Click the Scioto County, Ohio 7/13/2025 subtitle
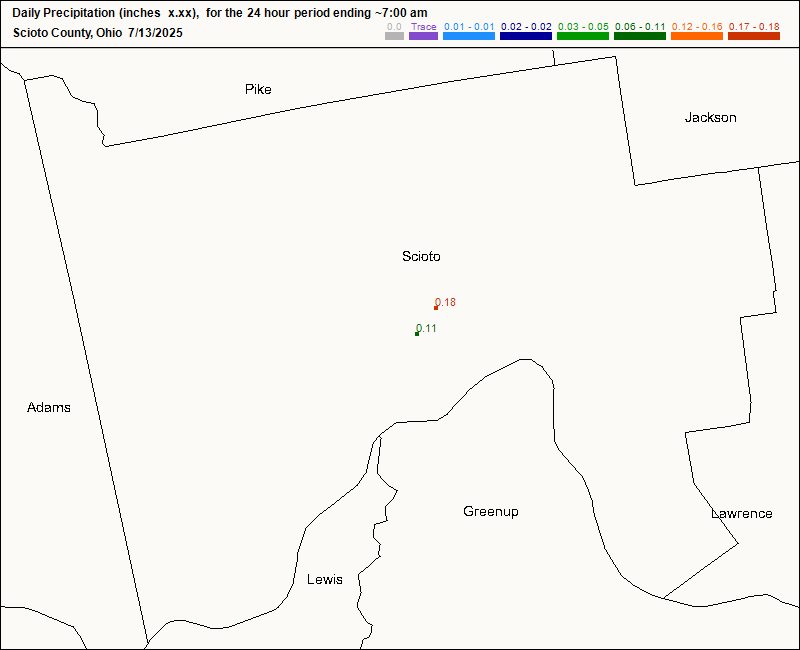This screenshot has height=650, width=800. (x=97, y=33)
